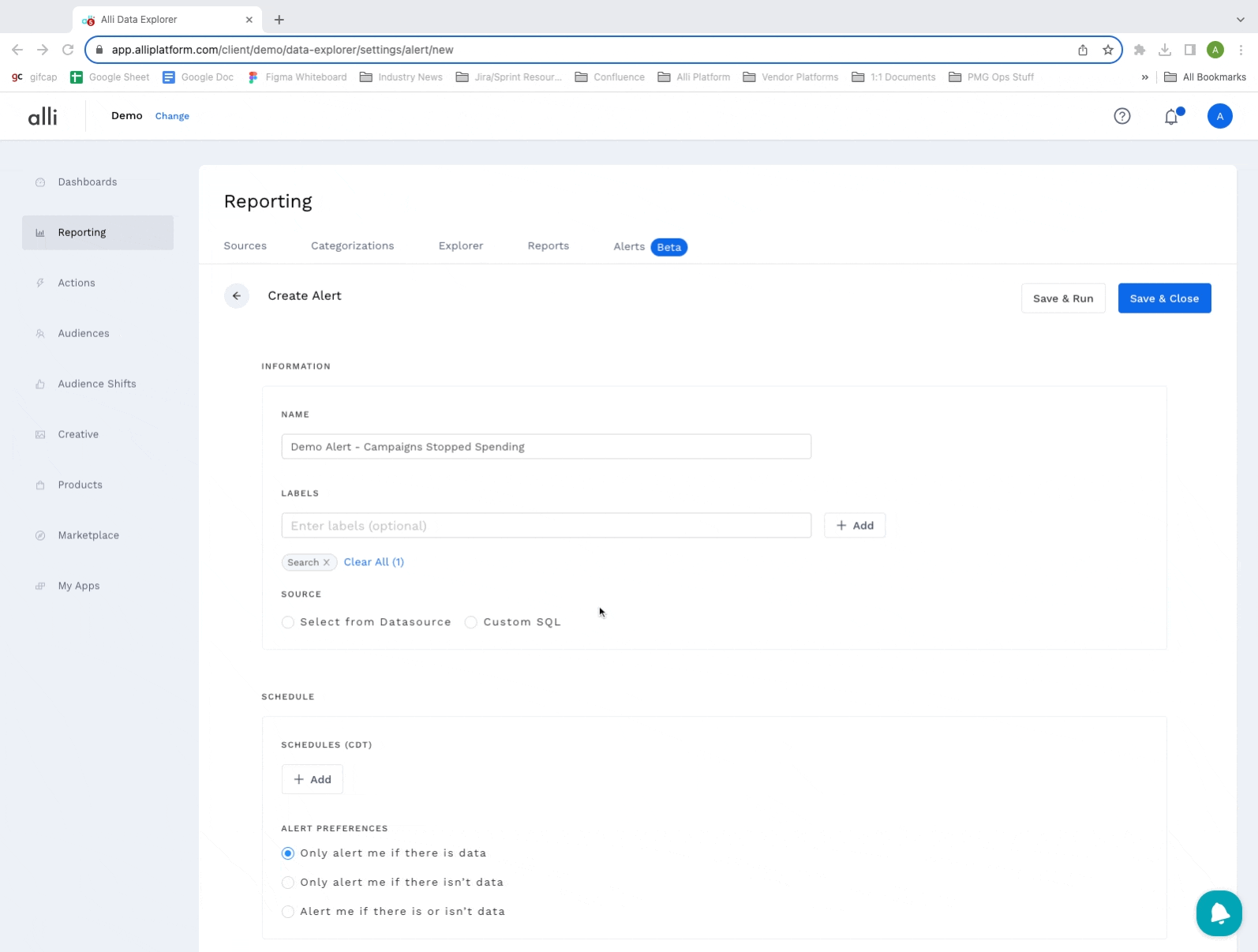This screenshot has height=952, width=1258.
Task: Click the Enter labels input field
Action: 546,526
